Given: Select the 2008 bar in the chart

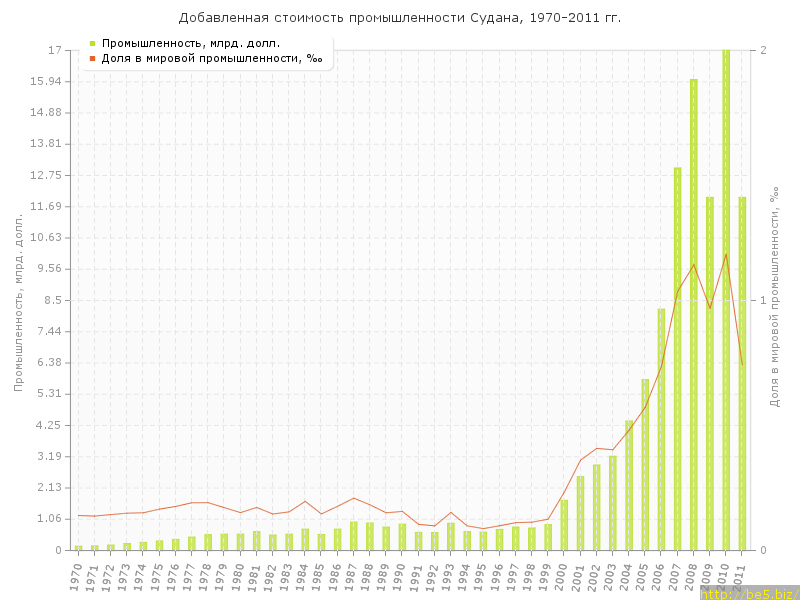Looking at the screenshot, I should [x=693, y=314].
